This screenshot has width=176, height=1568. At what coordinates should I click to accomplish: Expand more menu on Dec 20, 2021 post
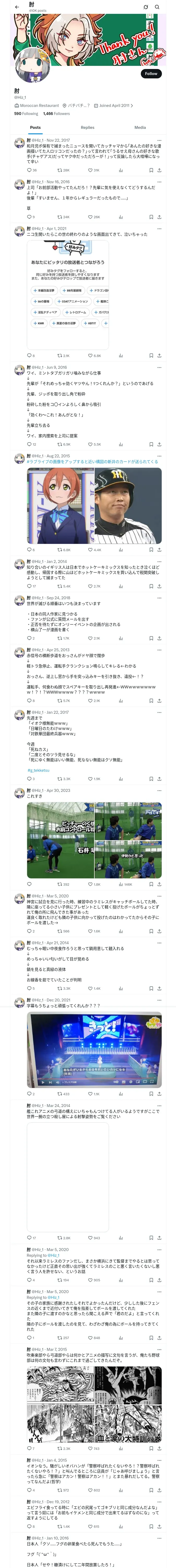(x=159, y=1000)
